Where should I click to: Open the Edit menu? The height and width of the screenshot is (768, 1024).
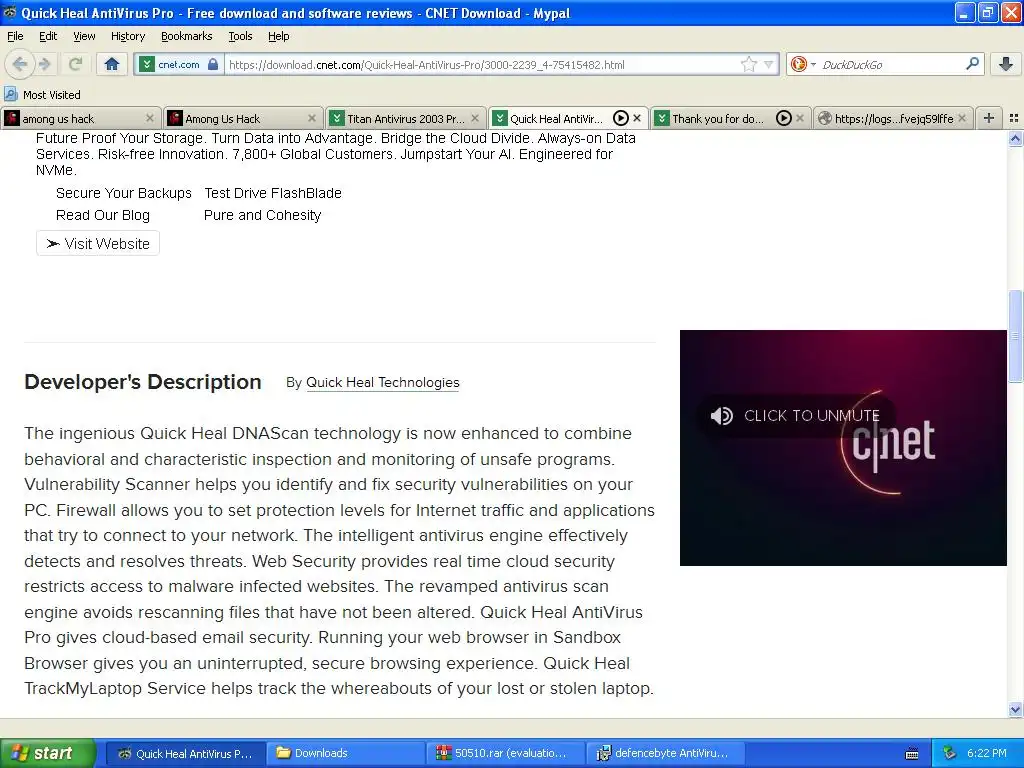point(48,36)
